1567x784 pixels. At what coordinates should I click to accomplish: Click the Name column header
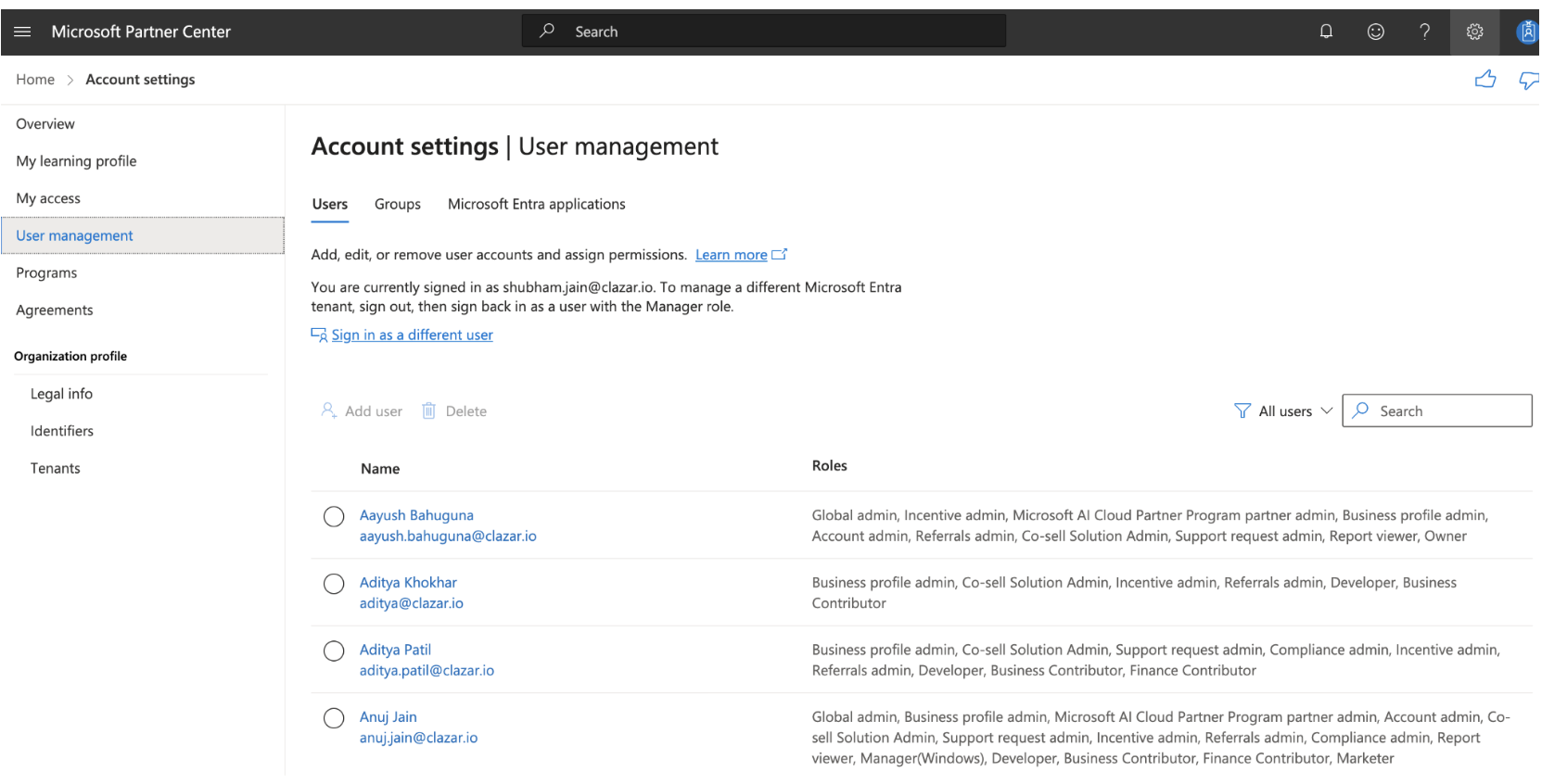380,469
